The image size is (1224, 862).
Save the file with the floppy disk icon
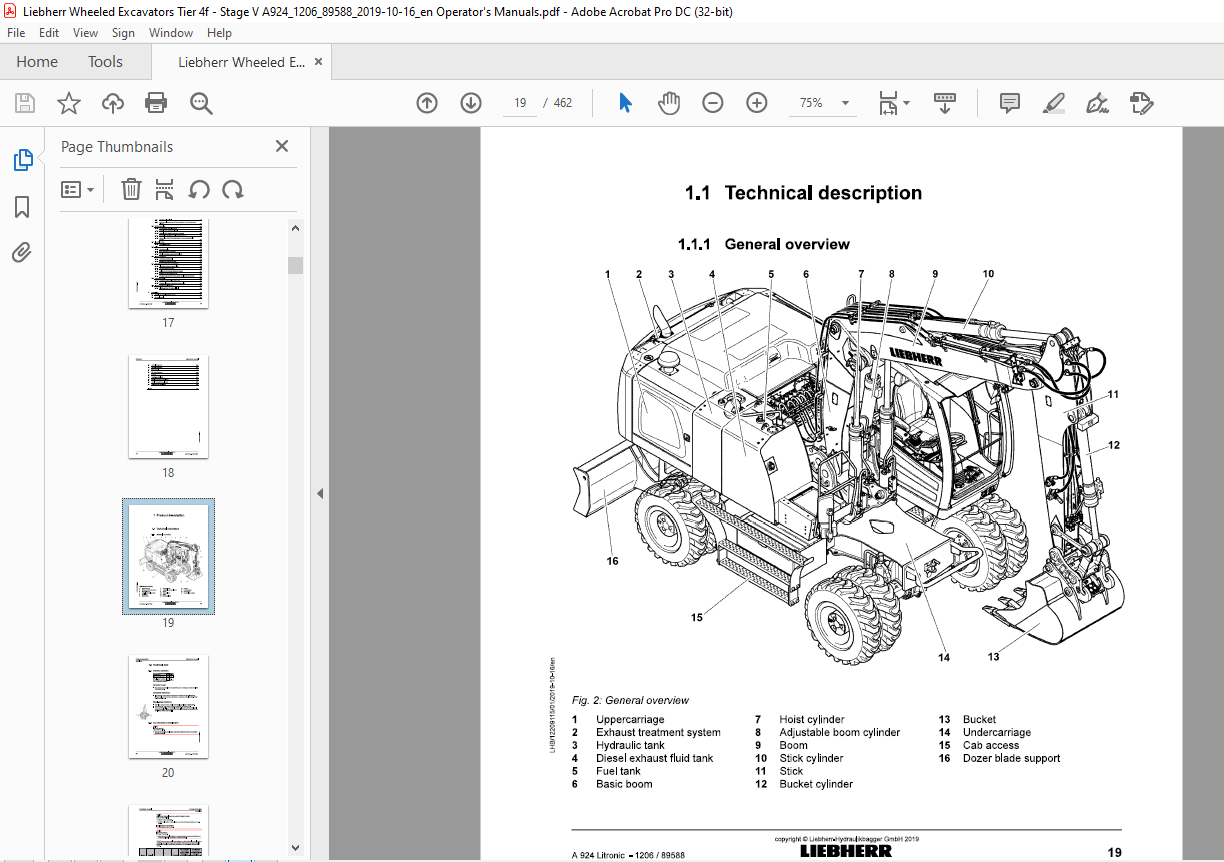coord(25,103)
